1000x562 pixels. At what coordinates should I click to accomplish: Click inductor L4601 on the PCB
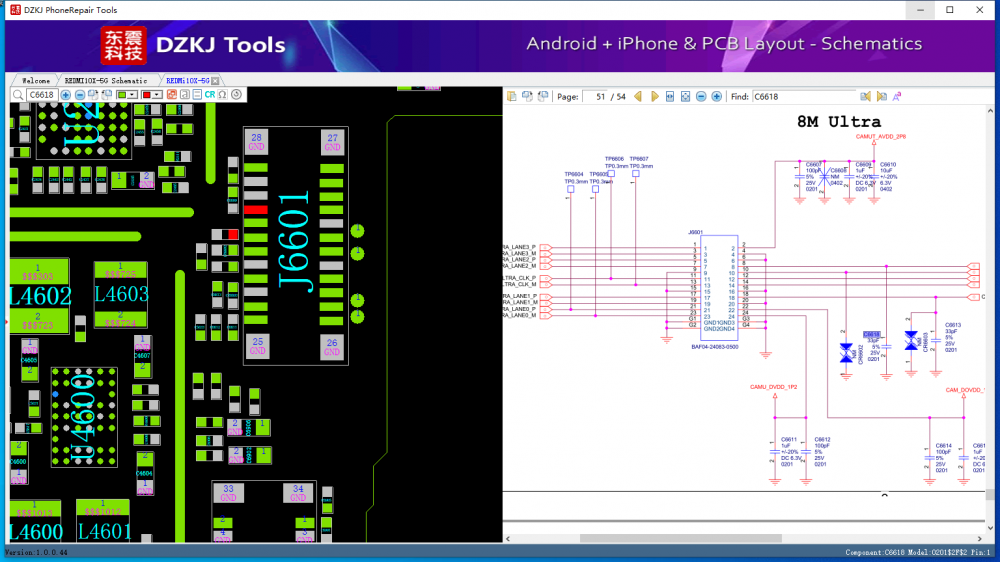(x=104, y=531)
